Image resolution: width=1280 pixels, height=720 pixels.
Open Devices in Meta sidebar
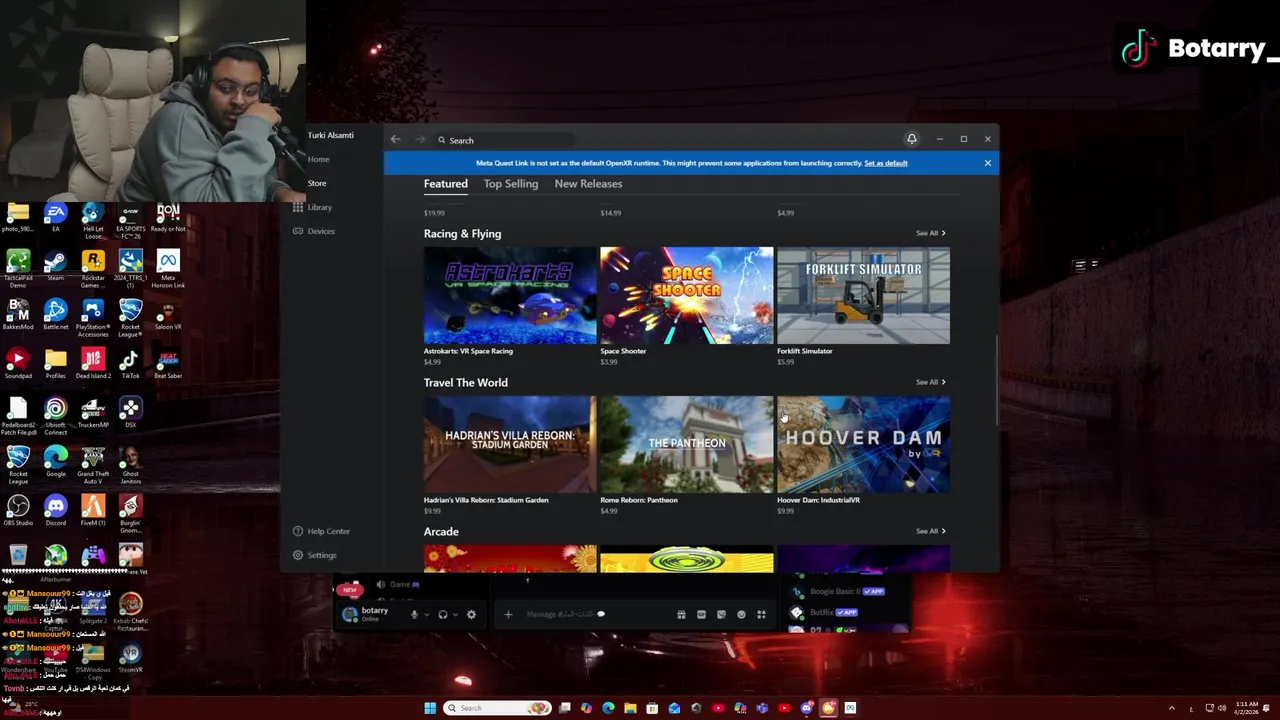pyautogui.click(x=314, y=231)
